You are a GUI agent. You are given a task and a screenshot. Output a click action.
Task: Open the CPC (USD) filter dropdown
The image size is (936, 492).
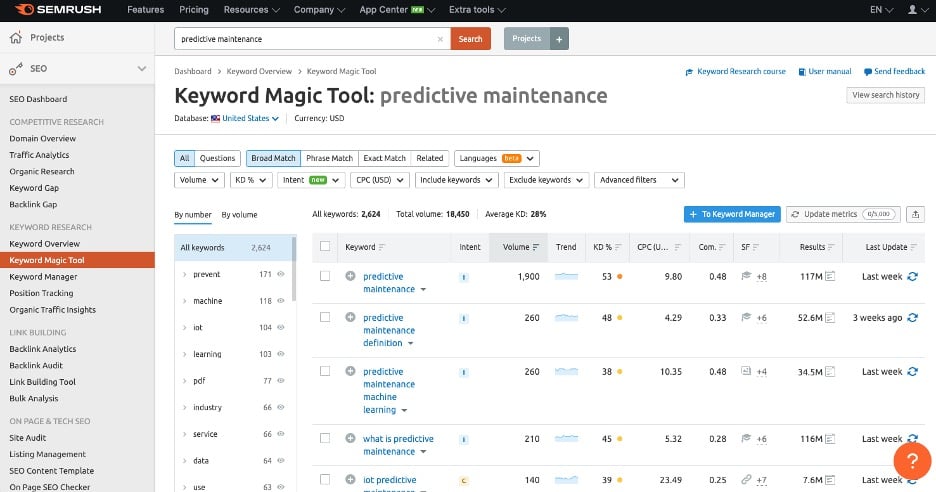pos(380,180)
